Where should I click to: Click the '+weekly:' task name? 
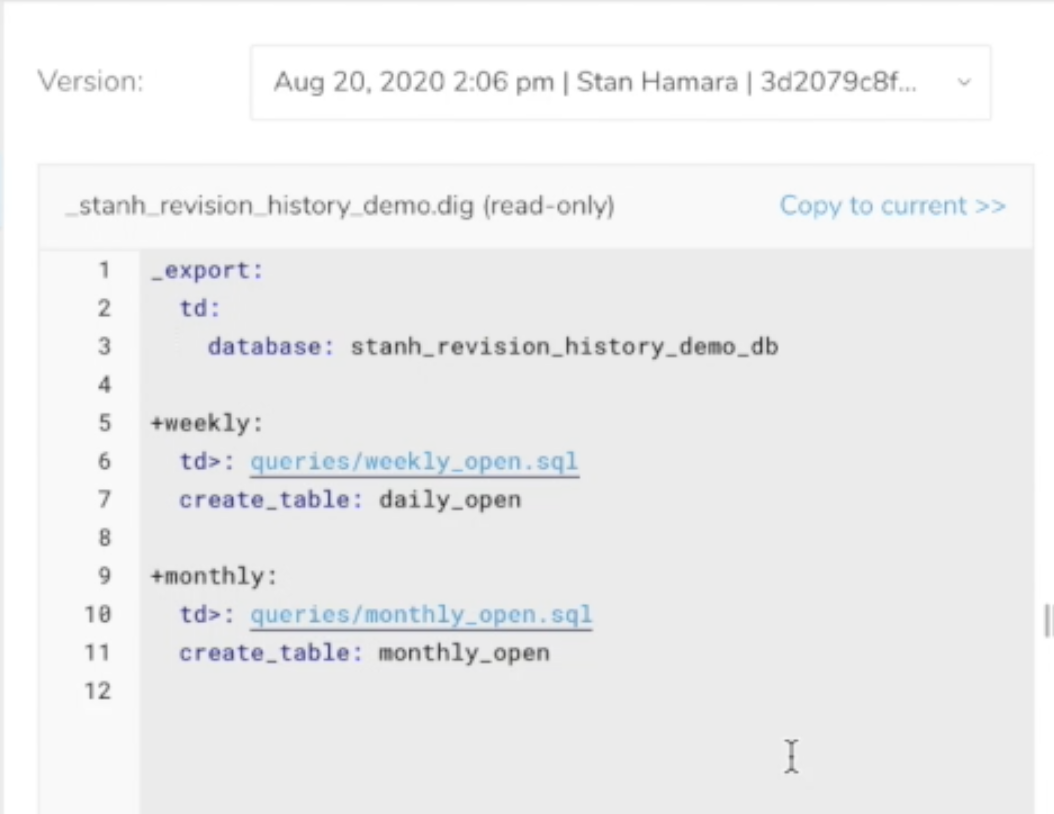207,423
